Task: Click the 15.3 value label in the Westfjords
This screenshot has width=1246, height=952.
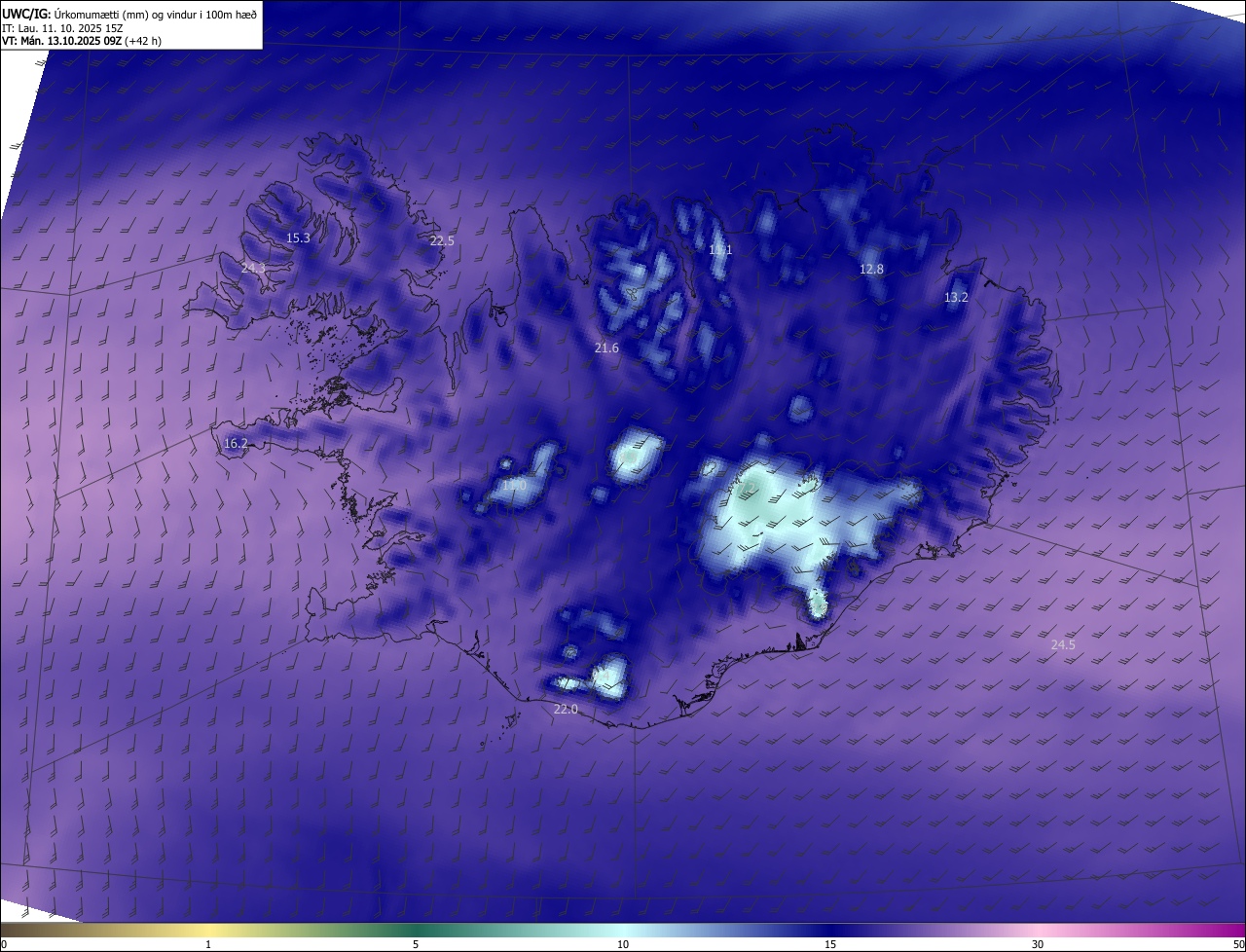Action: coord(298,238)
